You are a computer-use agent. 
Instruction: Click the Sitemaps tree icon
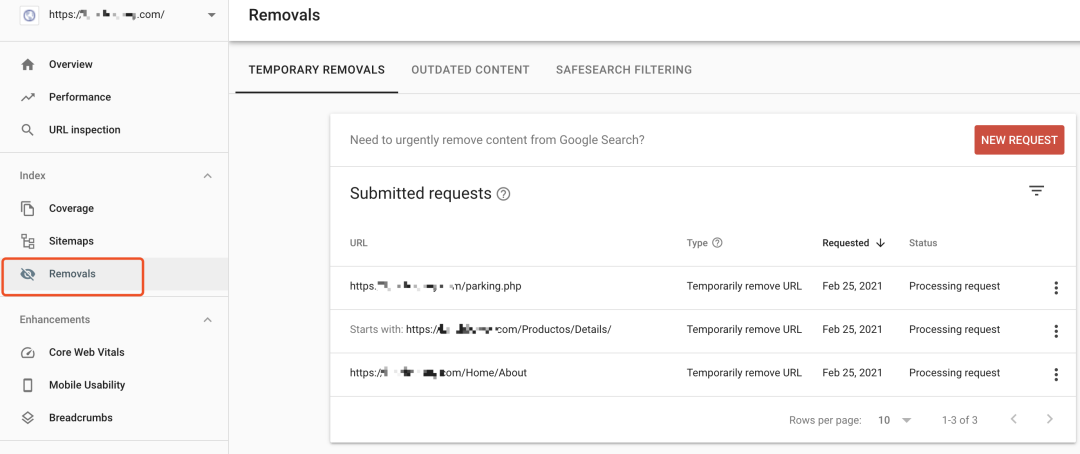(28, 241)
